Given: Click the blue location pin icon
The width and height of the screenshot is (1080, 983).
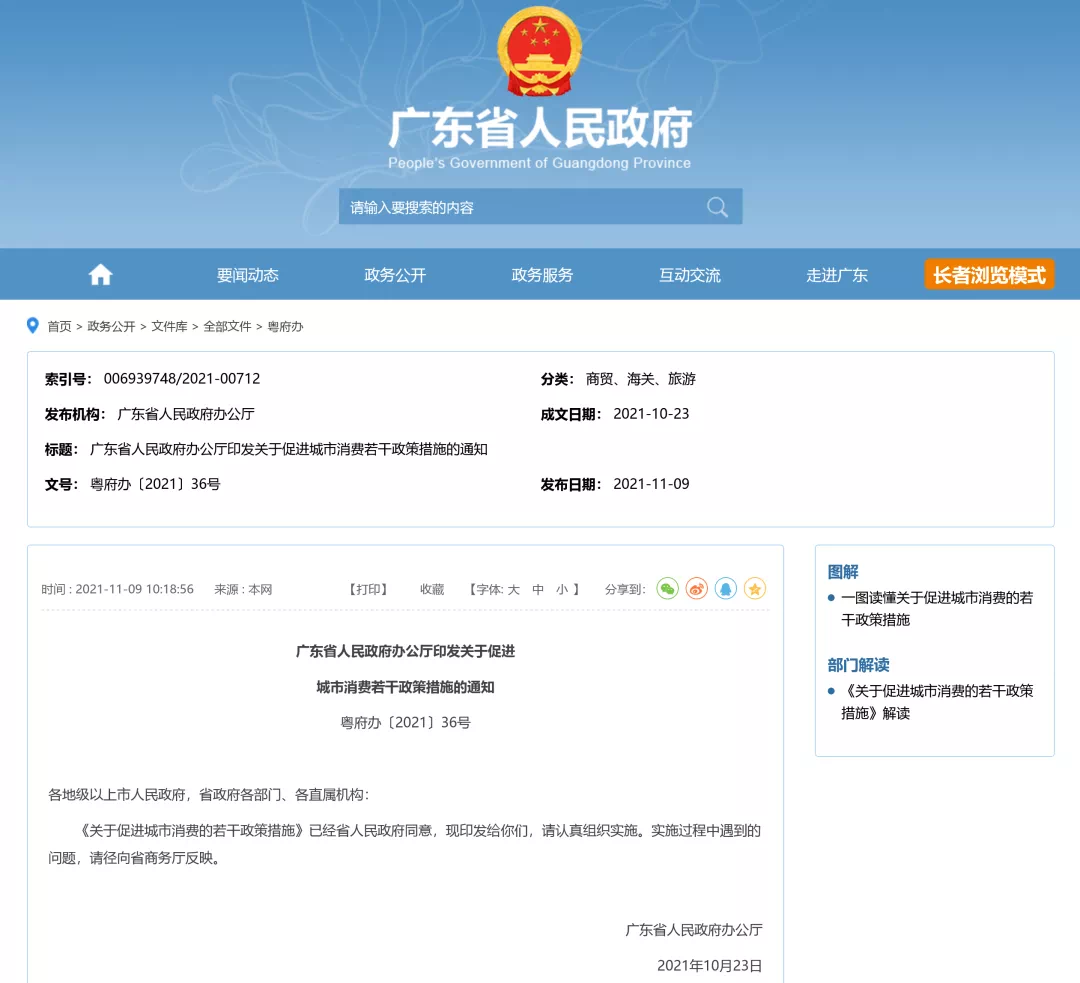Looking at the screenshot, I should pos(32,325).
